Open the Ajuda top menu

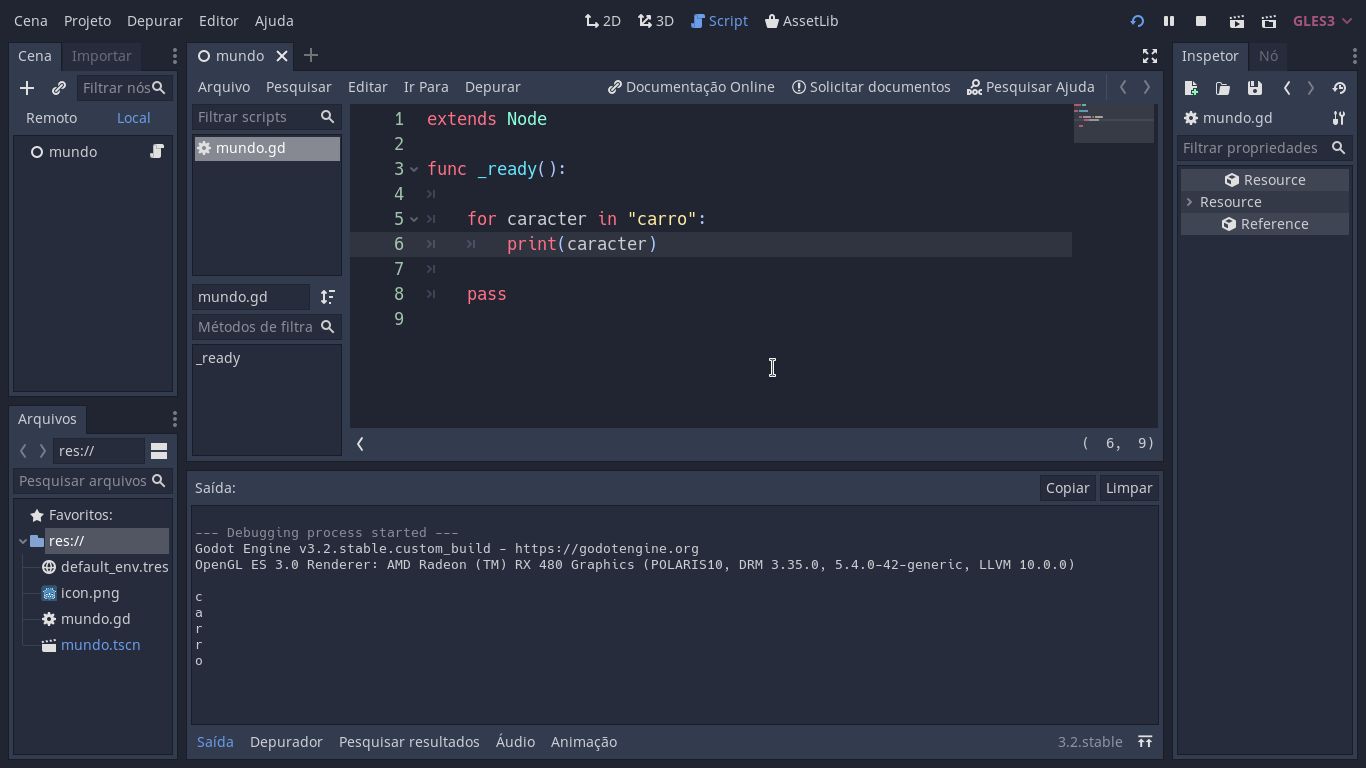tap(274, 21)
